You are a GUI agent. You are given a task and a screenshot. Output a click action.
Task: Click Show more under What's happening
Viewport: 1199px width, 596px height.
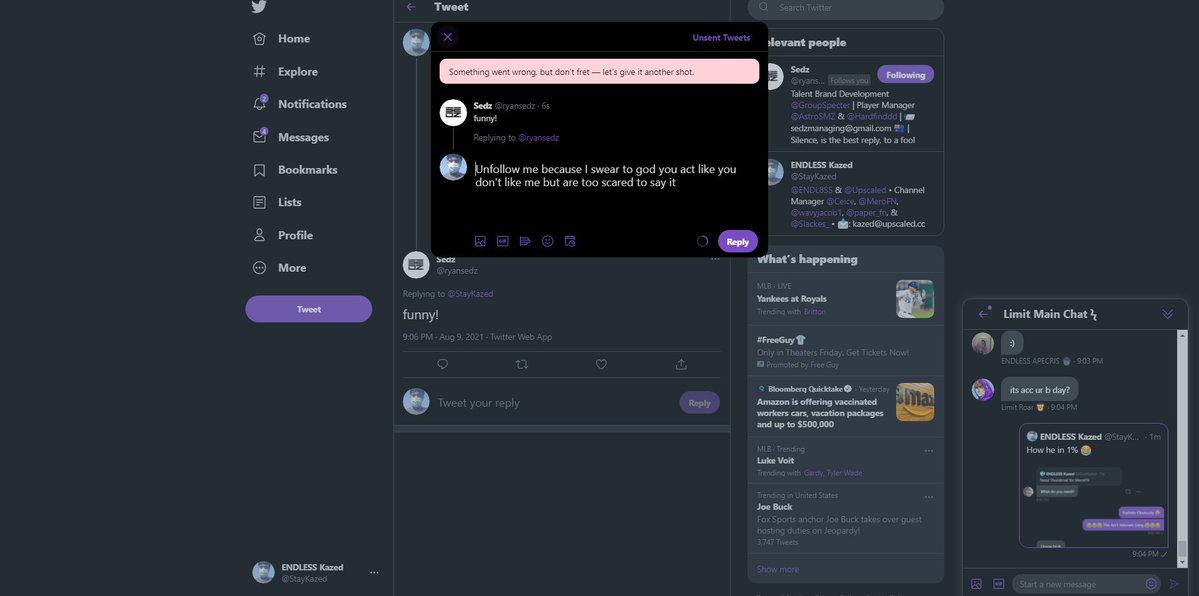point(777,569)
